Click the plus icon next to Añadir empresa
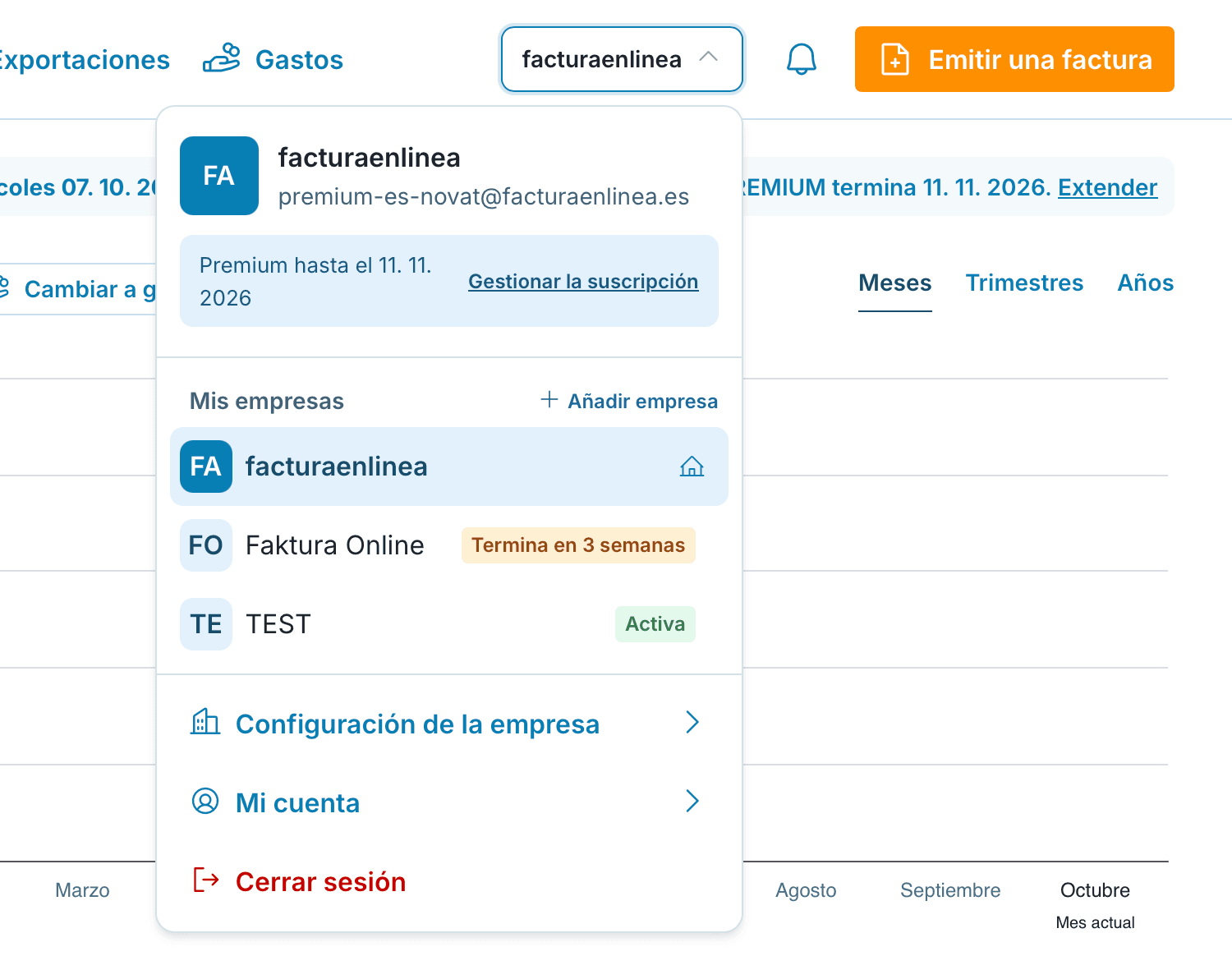1232x956 pixels. pos(549,399)
